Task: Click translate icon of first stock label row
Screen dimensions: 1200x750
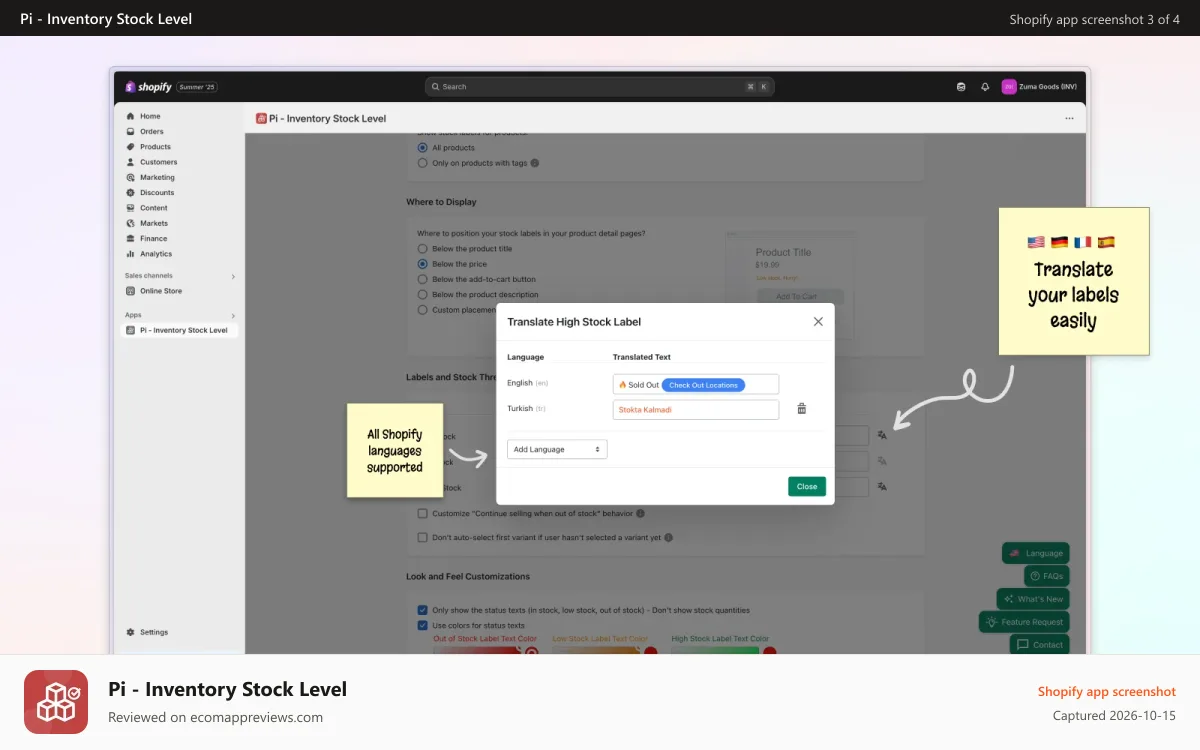Action: (882, 435)
